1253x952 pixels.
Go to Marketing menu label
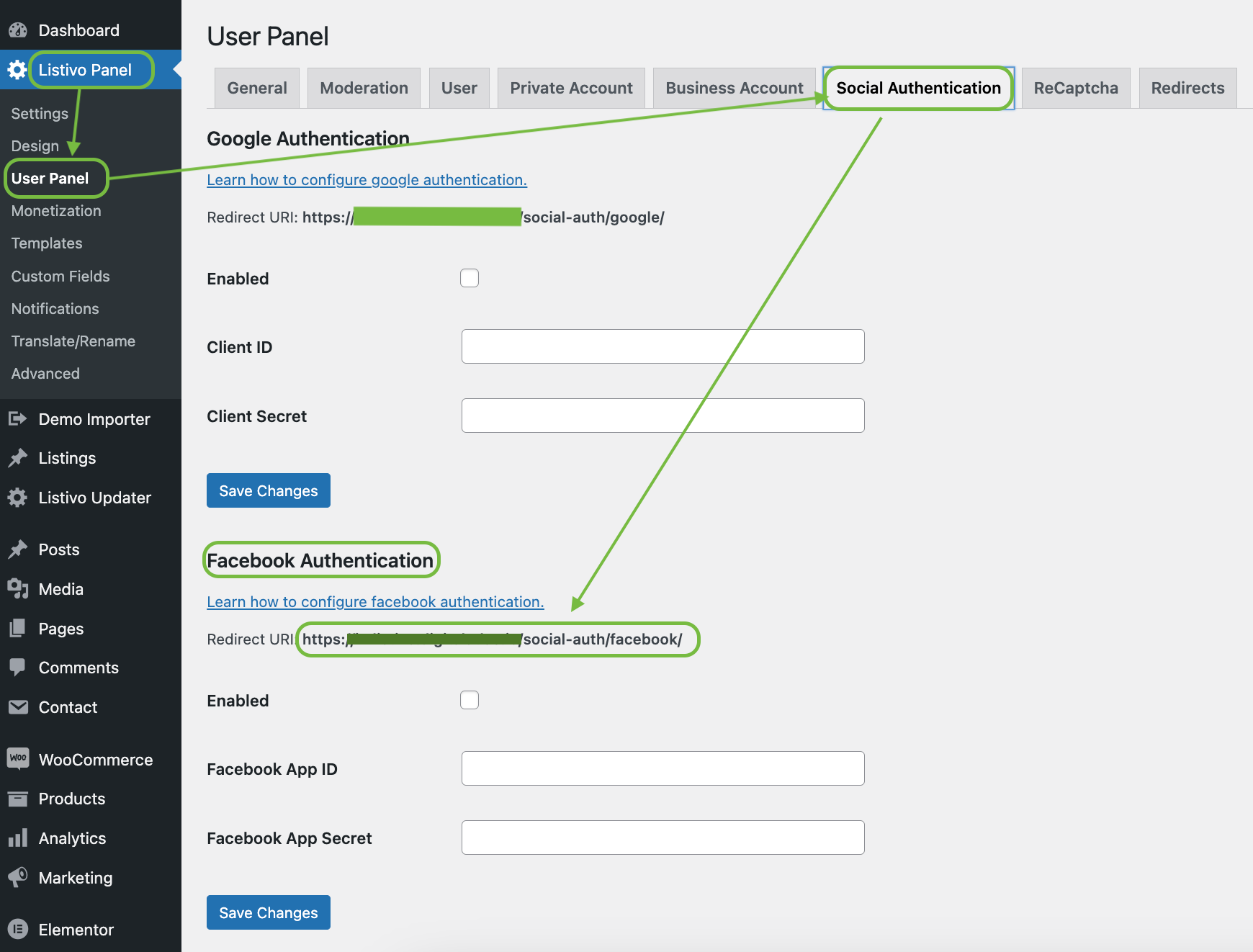(76, 878)
